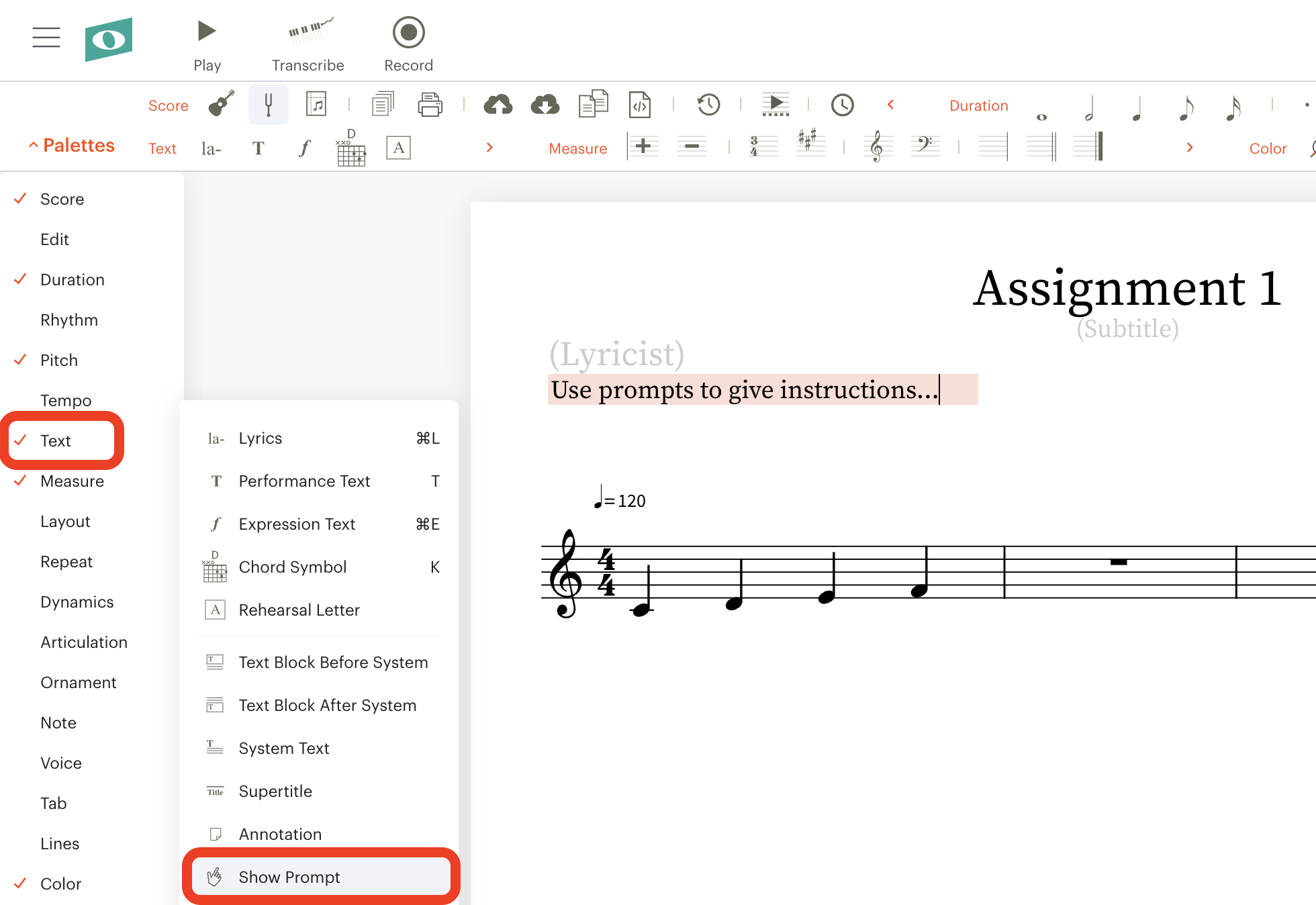
Task: Choose Rehearsal Letter menu item
Action: (x=320, y=610)
